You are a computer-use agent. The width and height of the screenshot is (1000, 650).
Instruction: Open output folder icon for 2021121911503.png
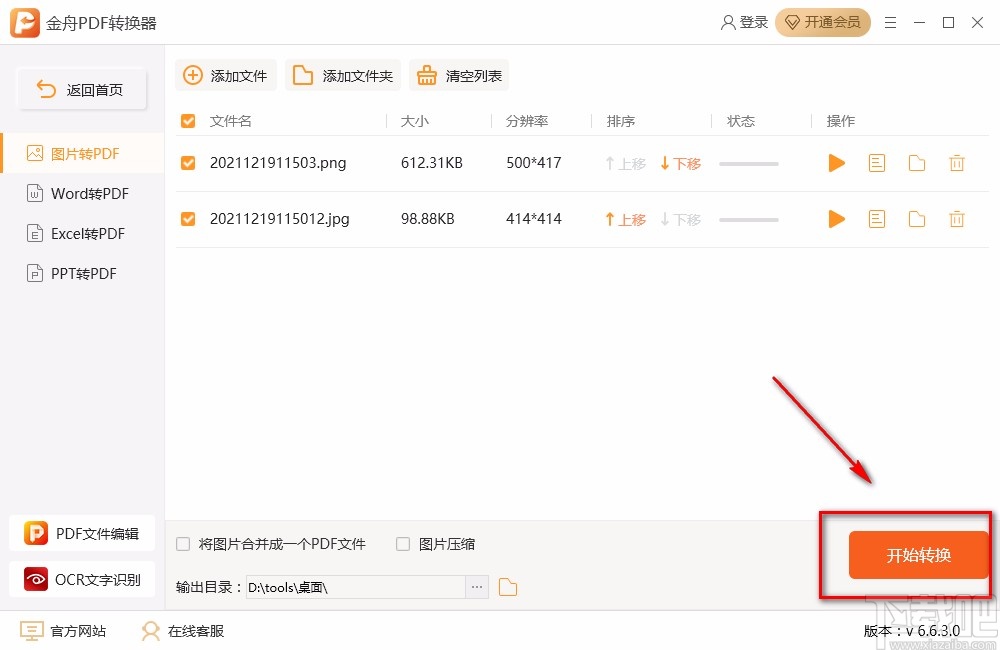[x=917, y=163]
